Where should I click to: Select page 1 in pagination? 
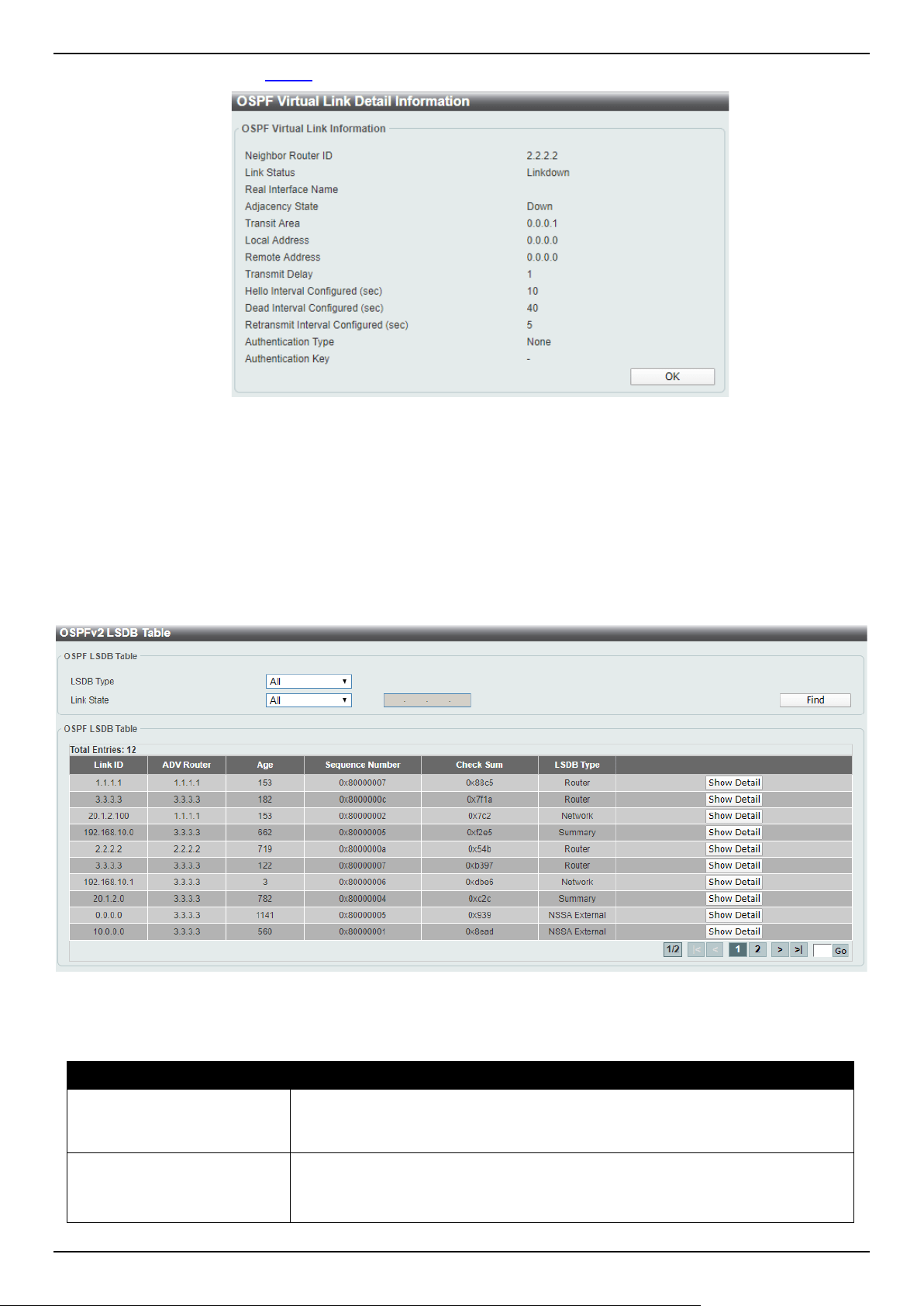coord(737,949)
